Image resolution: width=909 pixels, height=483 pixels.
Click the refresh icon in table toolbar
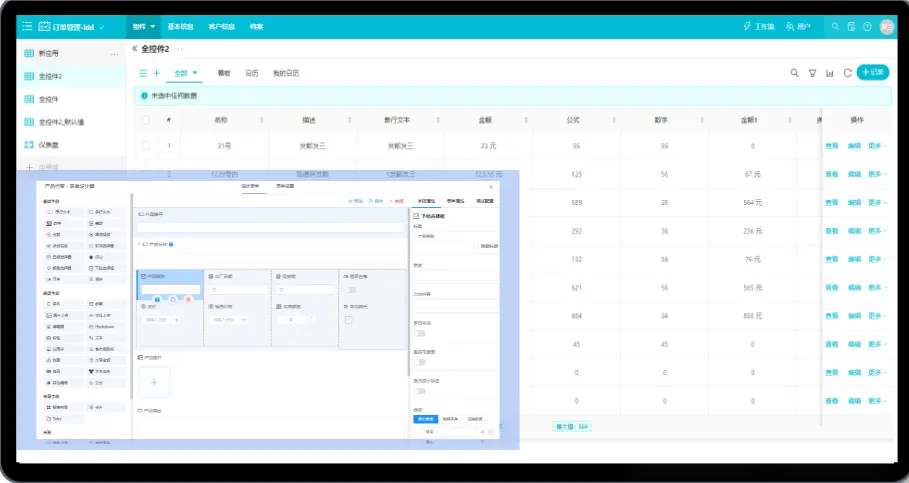tap(847, 73)
